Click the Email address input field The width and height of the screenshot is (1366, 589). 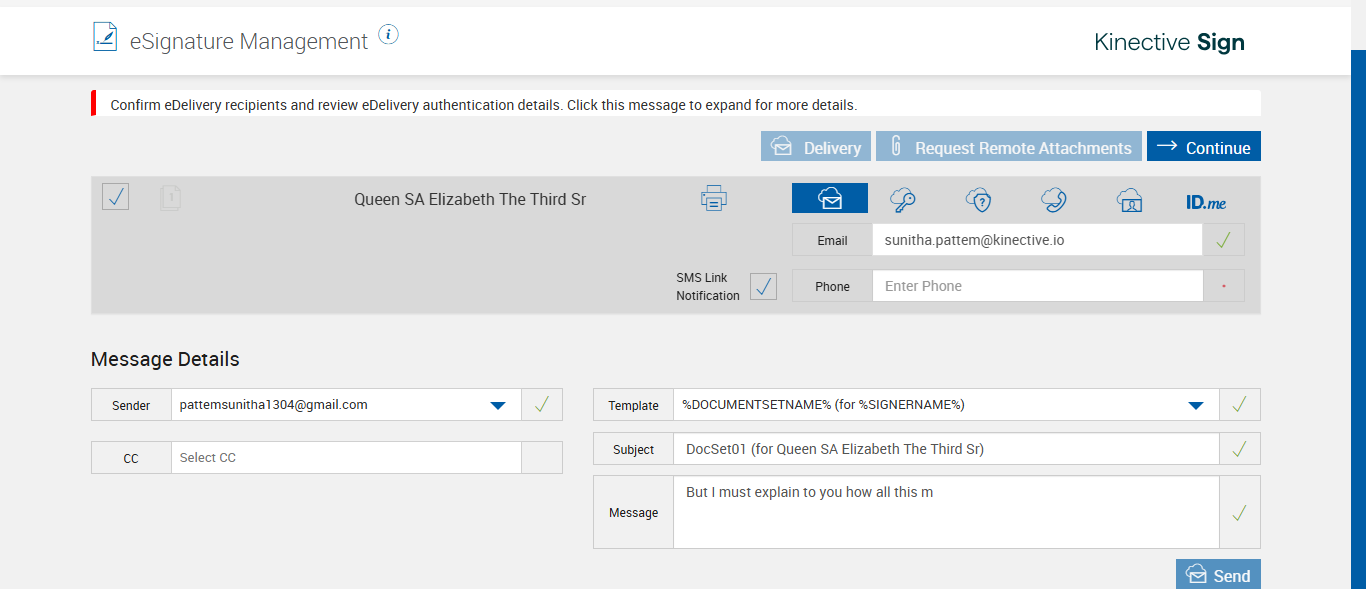[x=1037, y=240]
